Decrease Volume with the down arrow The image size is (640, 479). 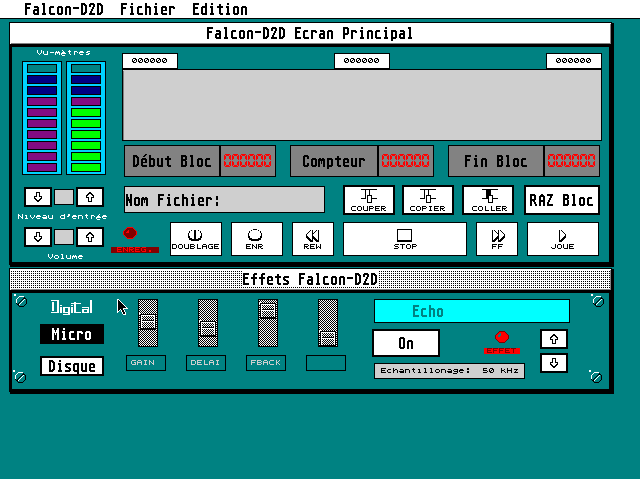click(x=37, y=237)
